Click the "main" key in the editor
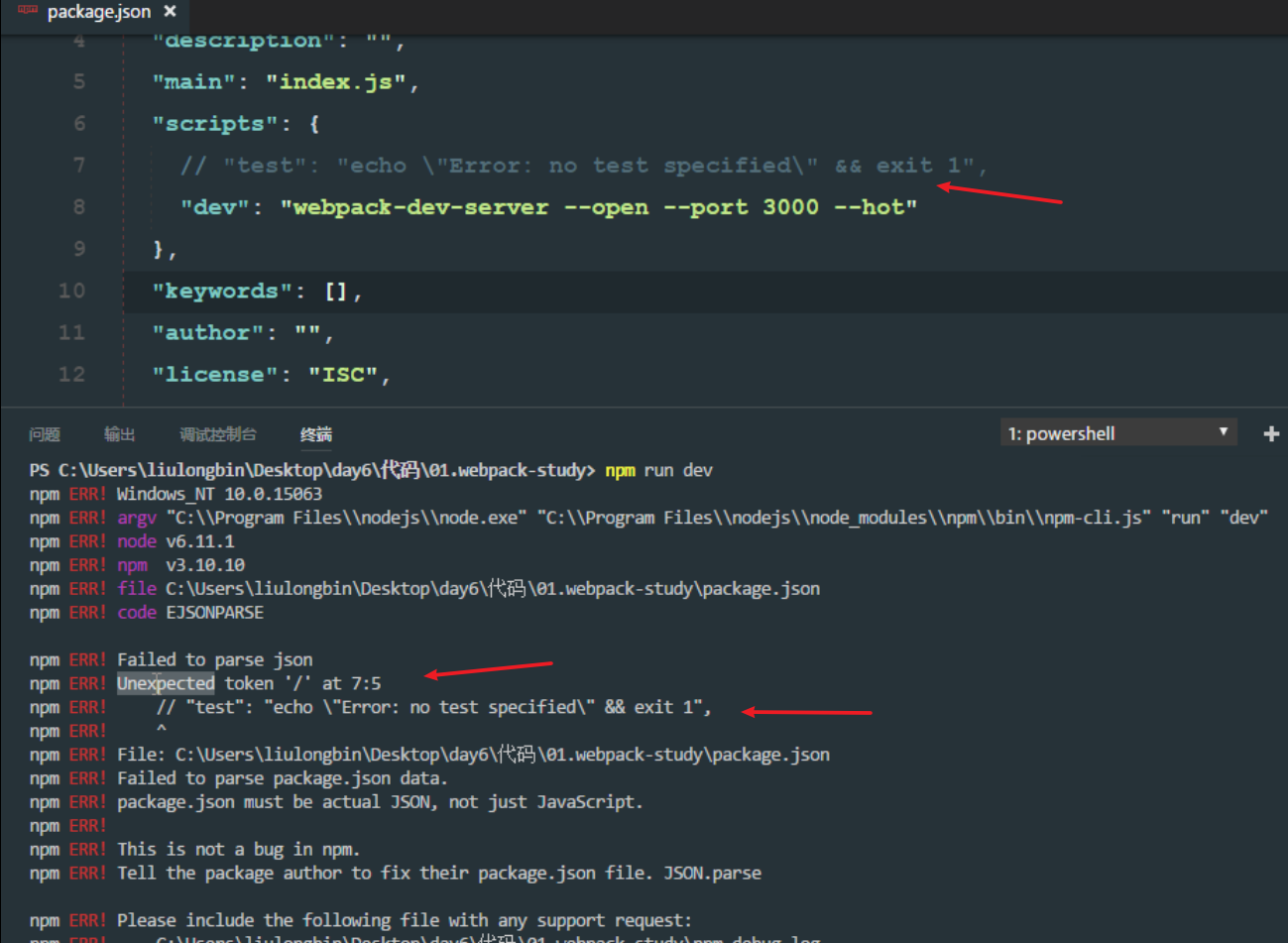 (194, 82)
